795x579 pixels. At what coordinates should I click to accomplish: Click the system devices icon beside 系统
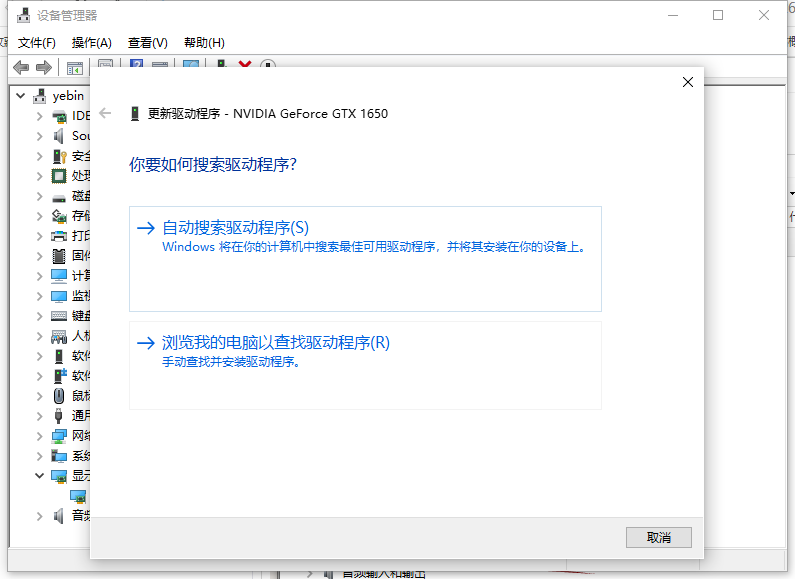[59, 456]
